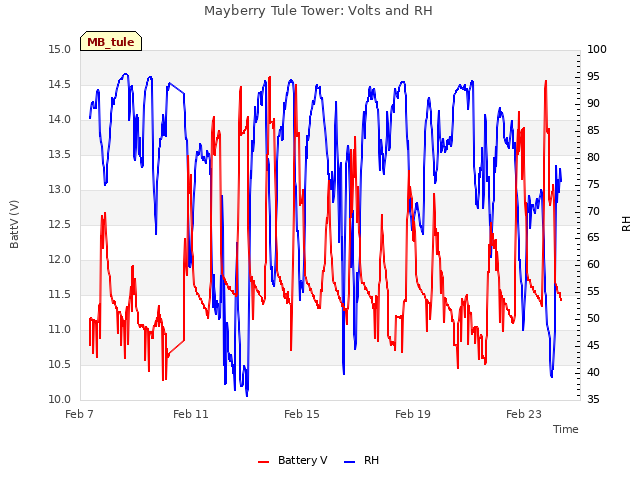Click the 55 right axis value
Viewport: 640px width, 480px height.
tap(593, 292)
